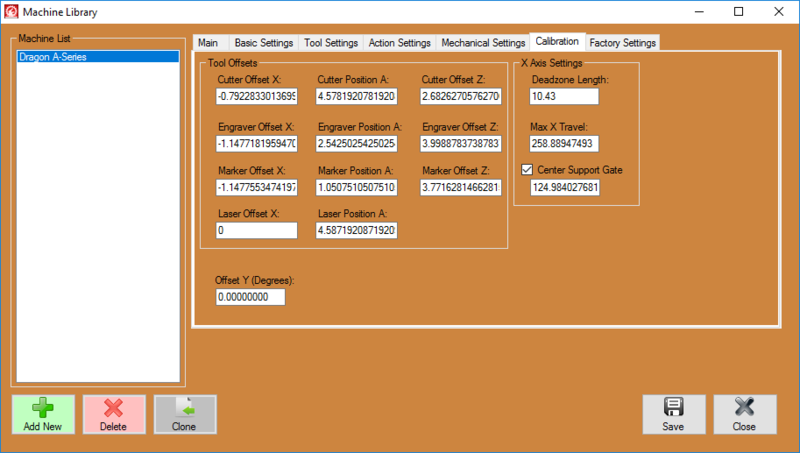800x453 pixels.
Task: Click the Marker Offset Z field
Action: pyautogui.click(x=461, y=187)
